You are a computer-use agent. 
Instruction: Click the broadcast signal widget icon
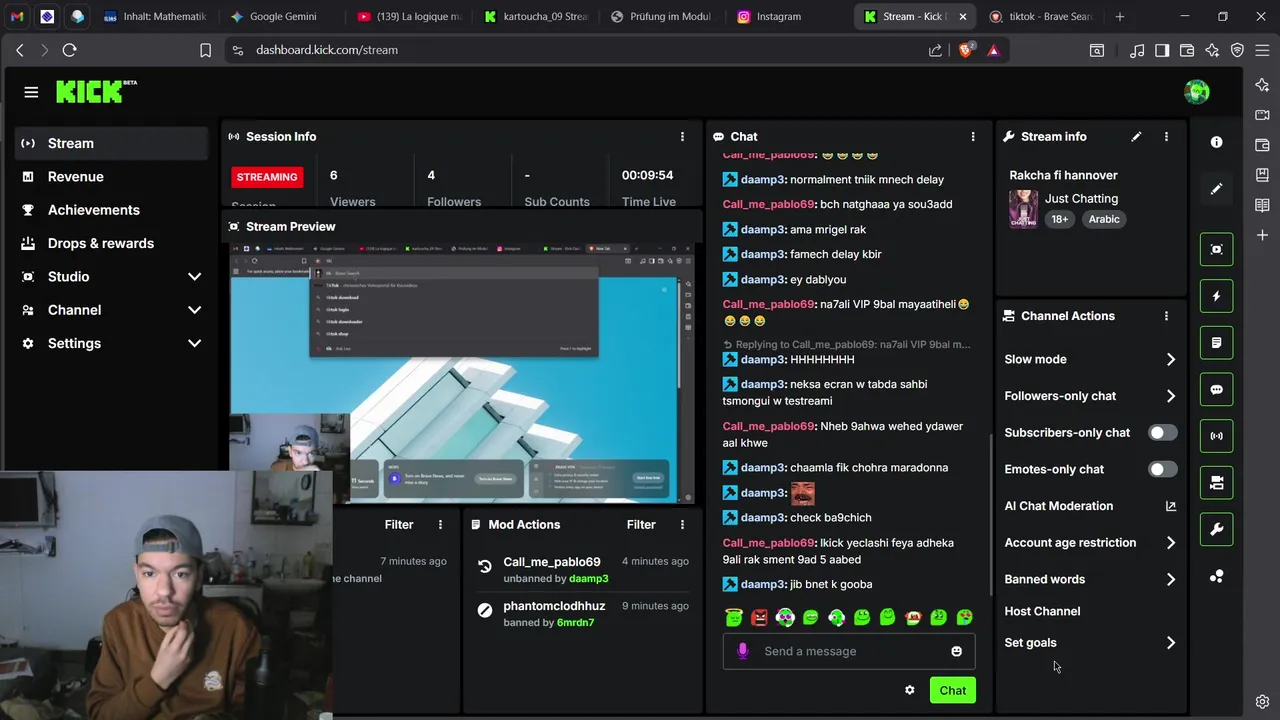pyautogui.click(x=1217, y=436)
